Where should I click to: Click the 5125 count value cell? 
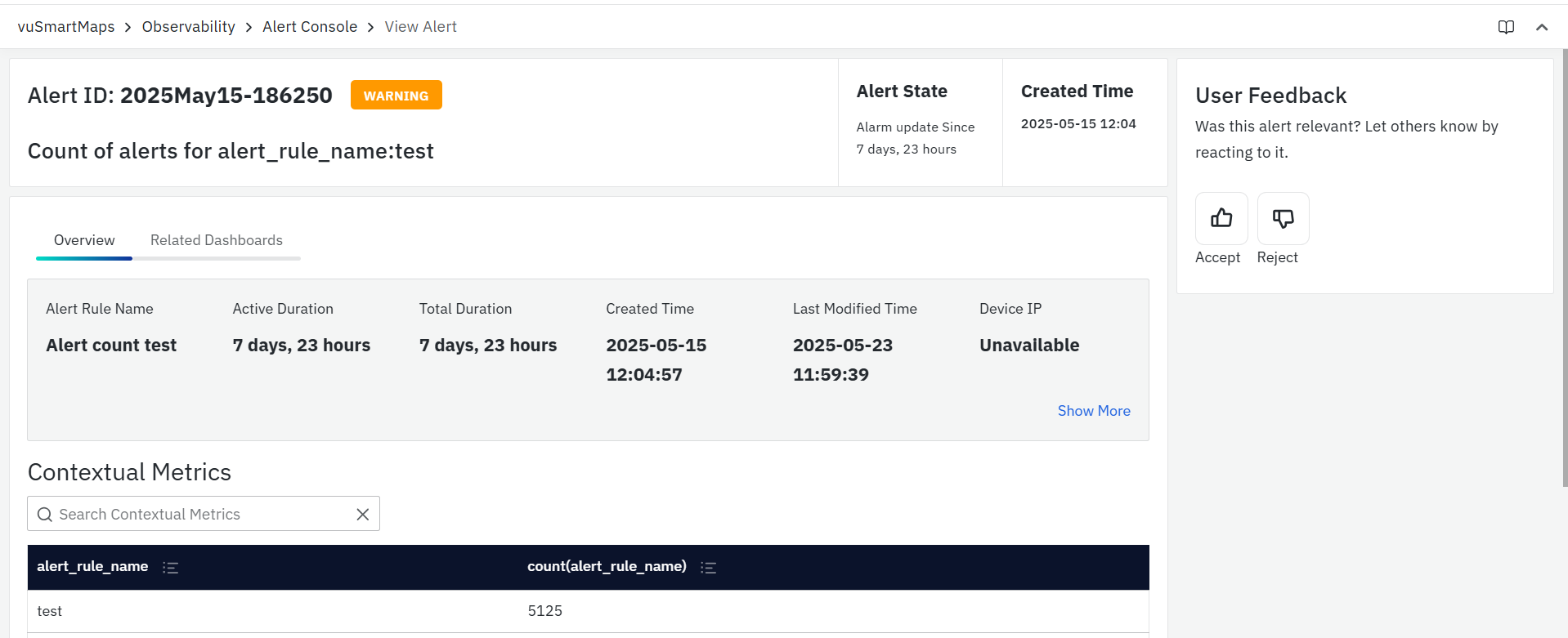tap(544, 611)
